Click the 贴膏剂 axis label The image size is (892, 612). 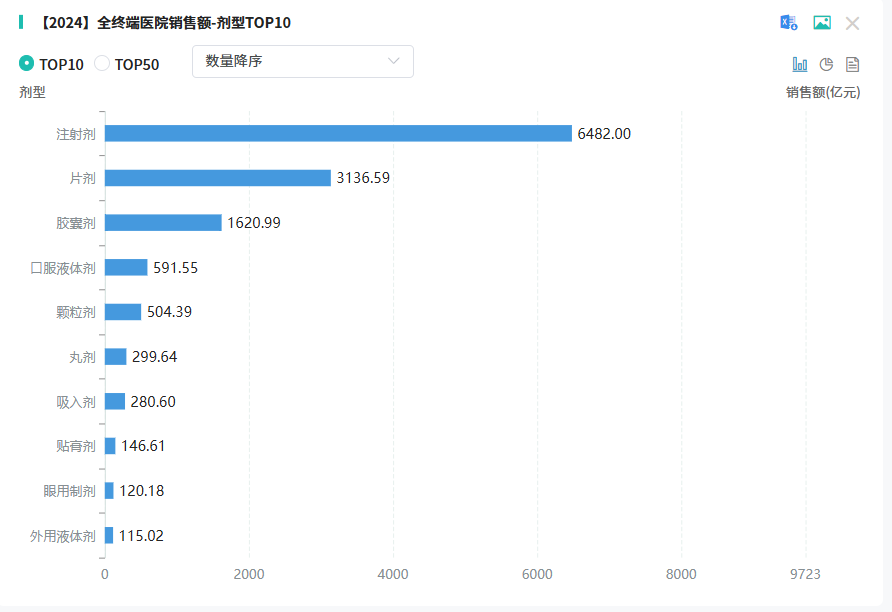(x=76, y=446)
